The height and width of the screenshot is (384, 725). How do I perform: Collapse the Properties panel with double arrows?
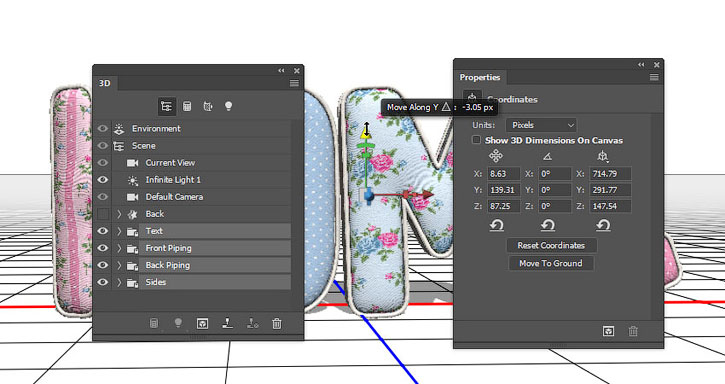click(641, 65)
